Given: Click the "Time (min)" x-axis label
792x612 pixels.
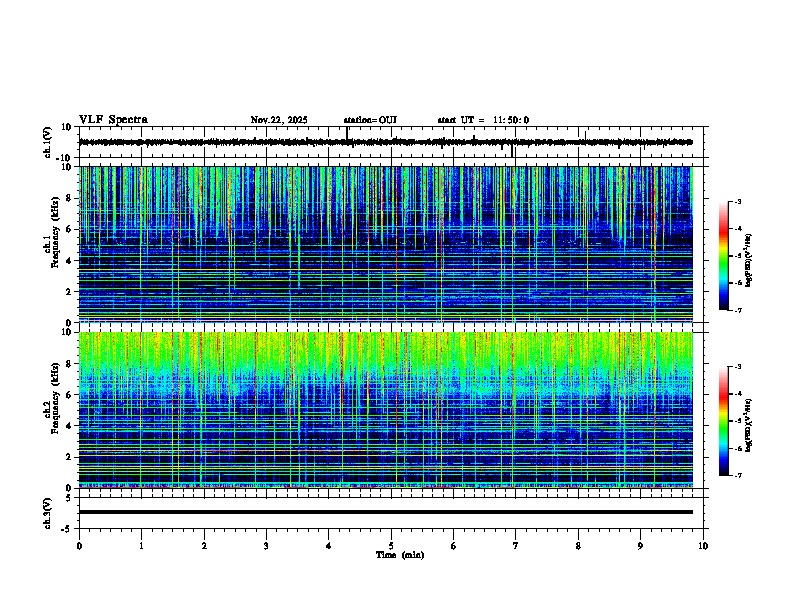Looking at the screenshot, I should coord(400,555).
